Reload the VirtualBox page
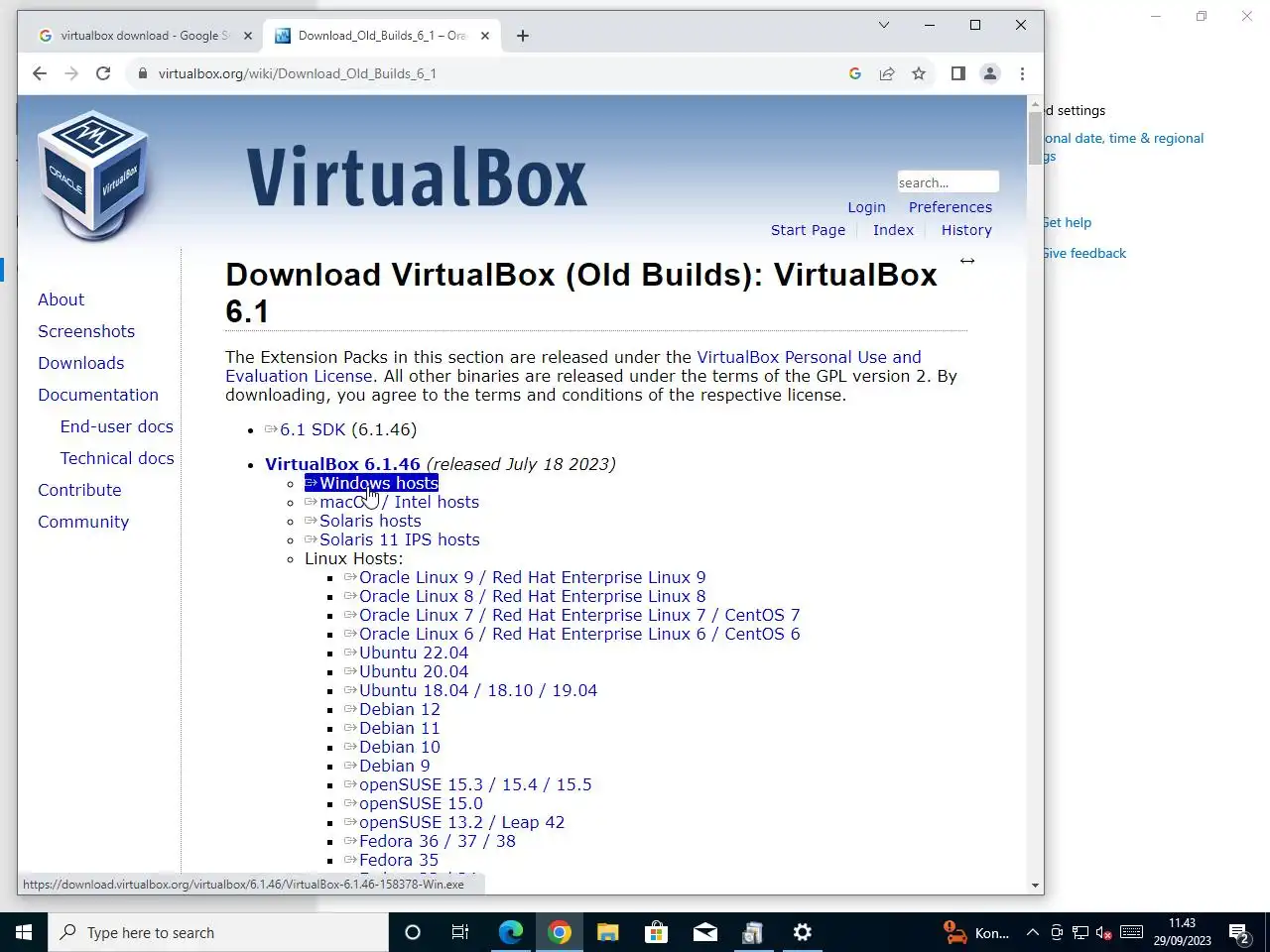 coord(103,73)
